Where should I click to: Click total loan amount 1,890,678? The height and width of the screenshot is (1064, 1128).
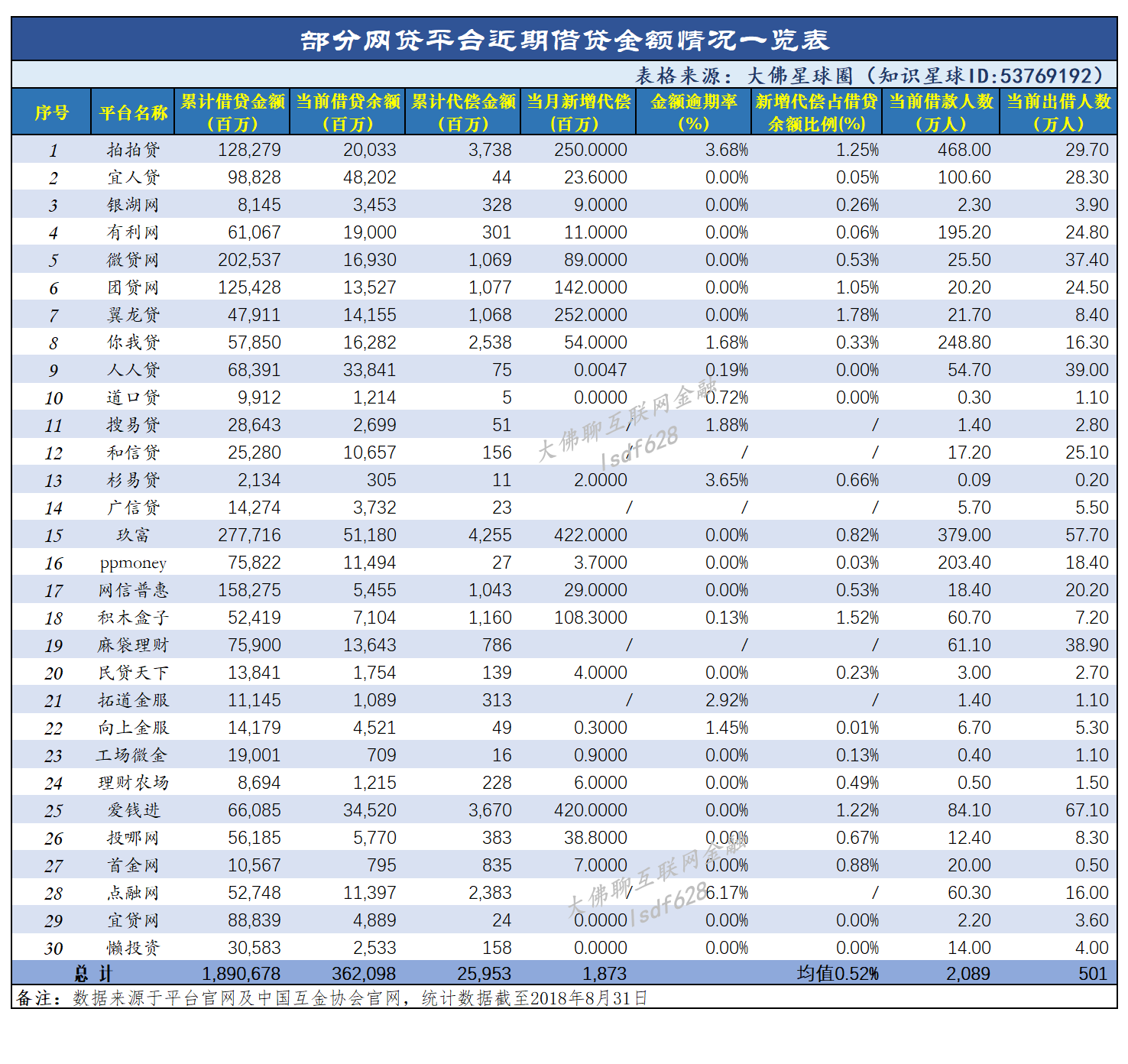point(241,974)
